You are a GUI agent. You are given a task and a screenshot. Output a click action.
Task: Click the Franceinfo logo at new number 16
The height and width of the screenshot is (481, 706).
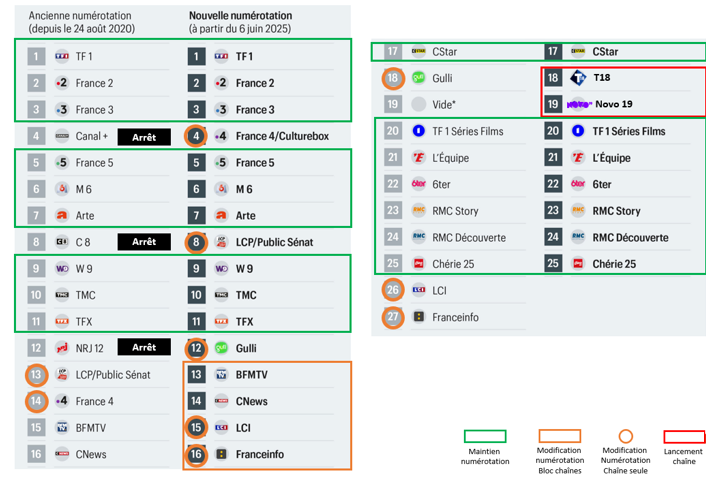(x=221, y=454)
